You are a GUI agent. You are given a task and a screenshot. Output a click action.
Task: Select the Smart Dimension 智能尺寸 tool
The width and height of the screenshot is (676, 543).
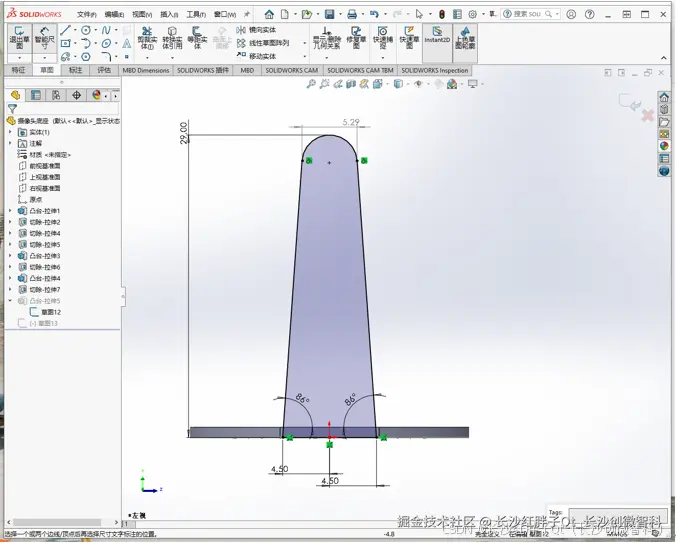tap(44, 38)
